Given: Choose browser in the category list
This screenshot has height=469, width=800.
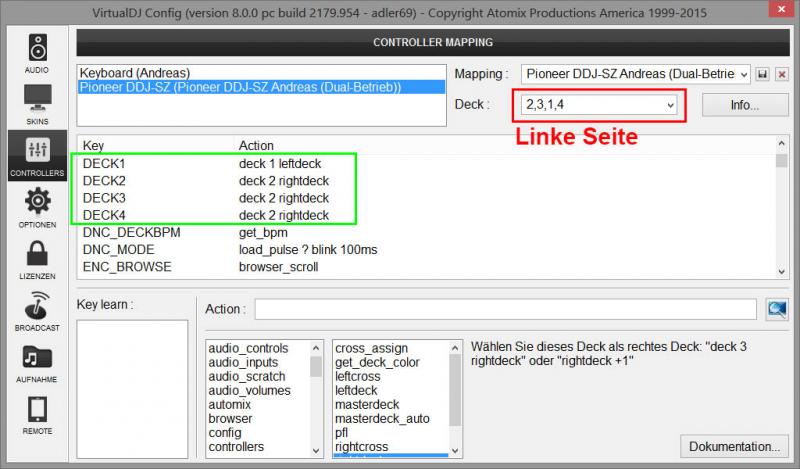Looking at the screenshot, I should [x=230, y=418].
